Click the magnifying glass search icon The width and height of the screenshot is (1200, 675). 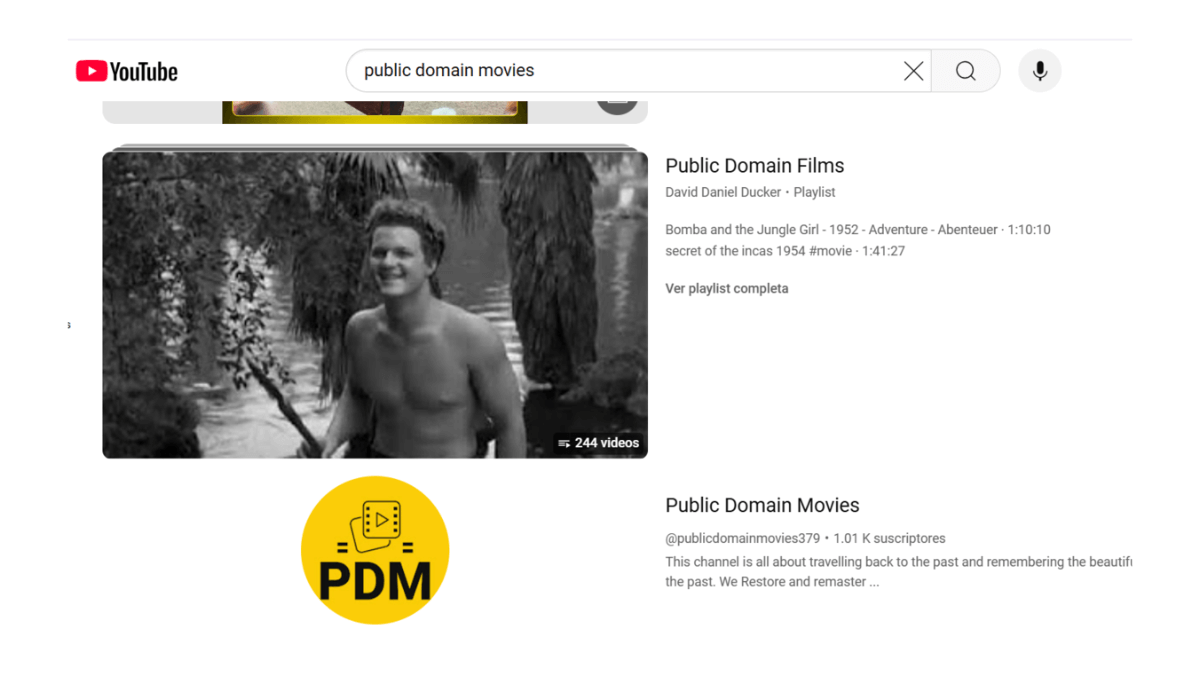964,70
